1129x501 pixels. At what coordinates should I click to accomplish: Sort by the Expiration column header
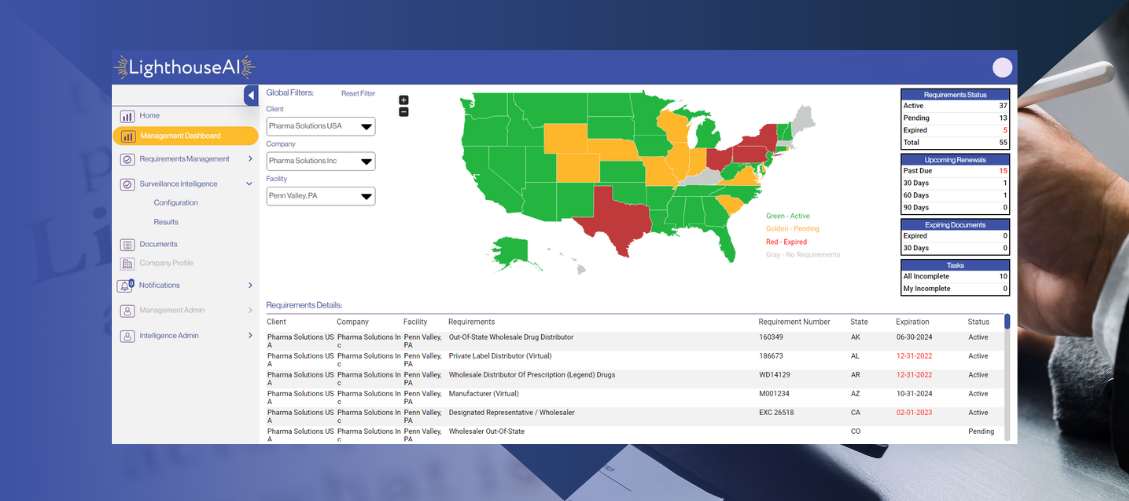pyautogui.click(x=912, y=322)
